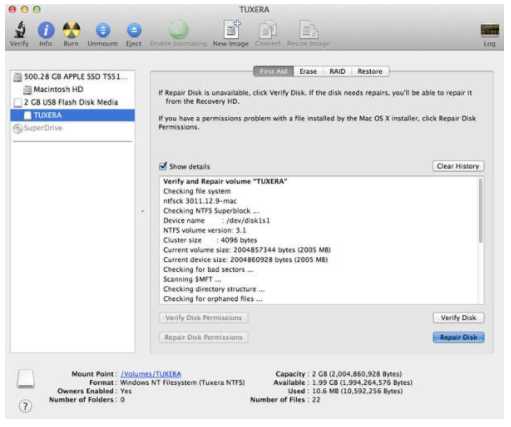Click the Verify Disk button
511x427 pixels.
point(458,318)
